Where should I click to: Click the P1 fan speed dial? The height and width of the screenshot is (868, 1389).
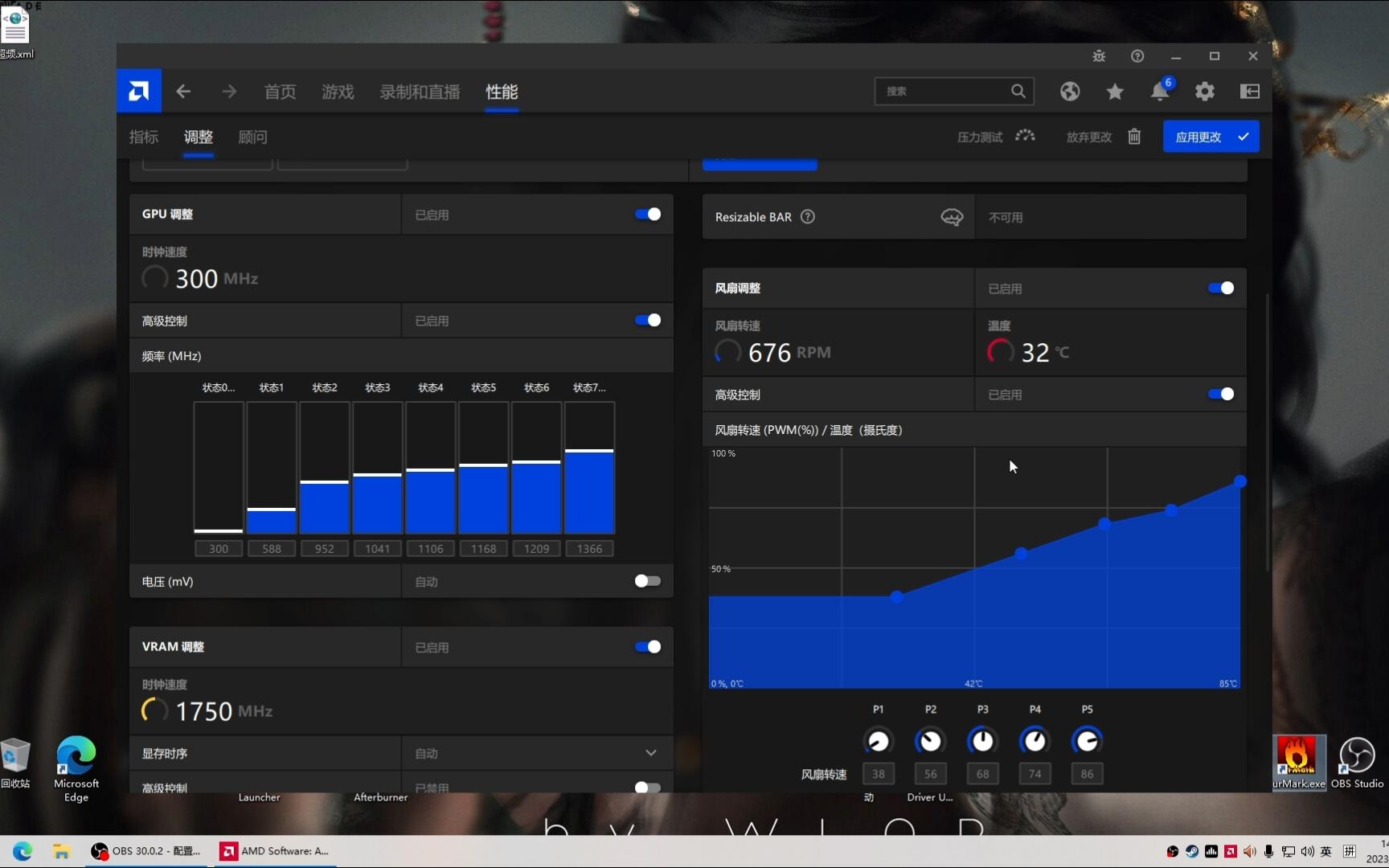pos(878,740)
